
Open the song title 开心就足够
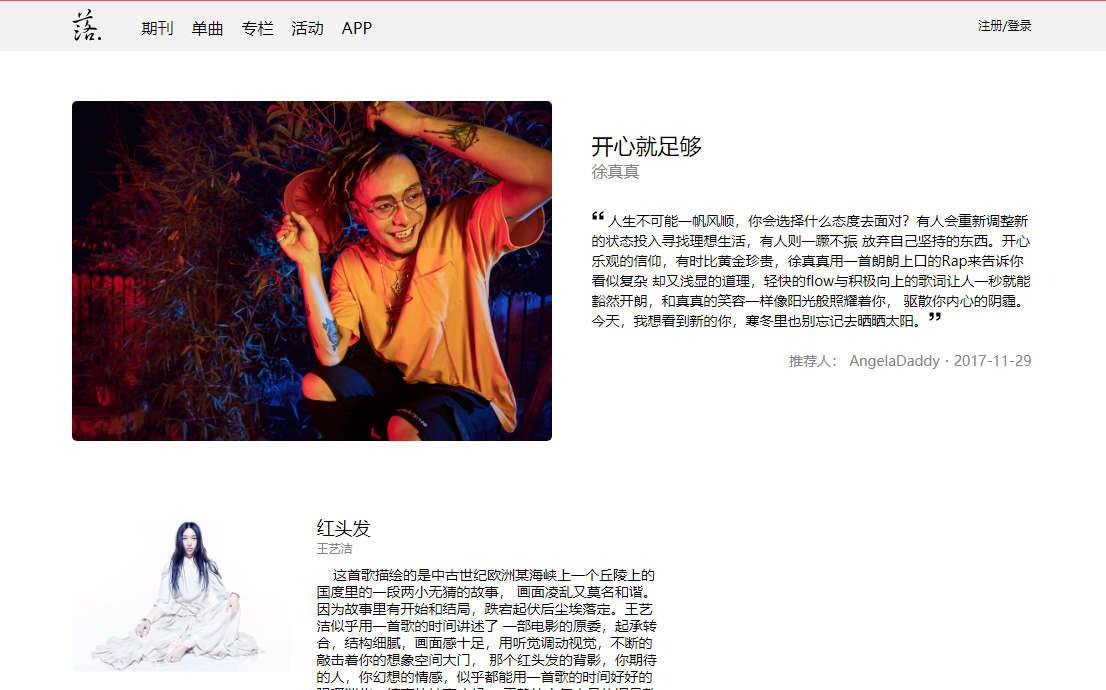pos(646,146)
